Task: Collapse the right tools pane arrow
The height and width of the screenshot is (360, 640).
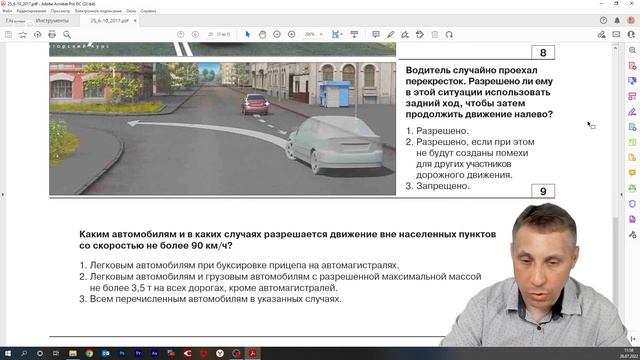Action: coord(622,195)
